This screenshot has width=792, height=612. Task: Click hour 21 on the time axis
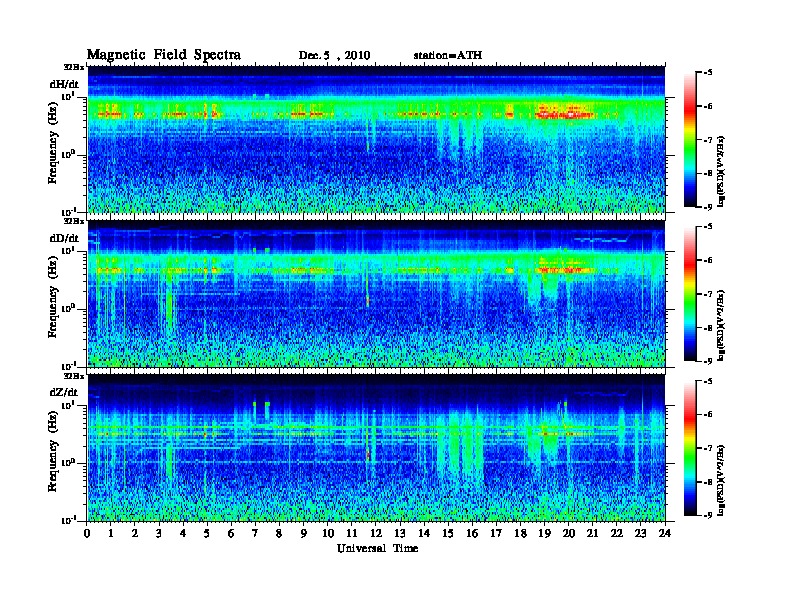tap(592, 533)
